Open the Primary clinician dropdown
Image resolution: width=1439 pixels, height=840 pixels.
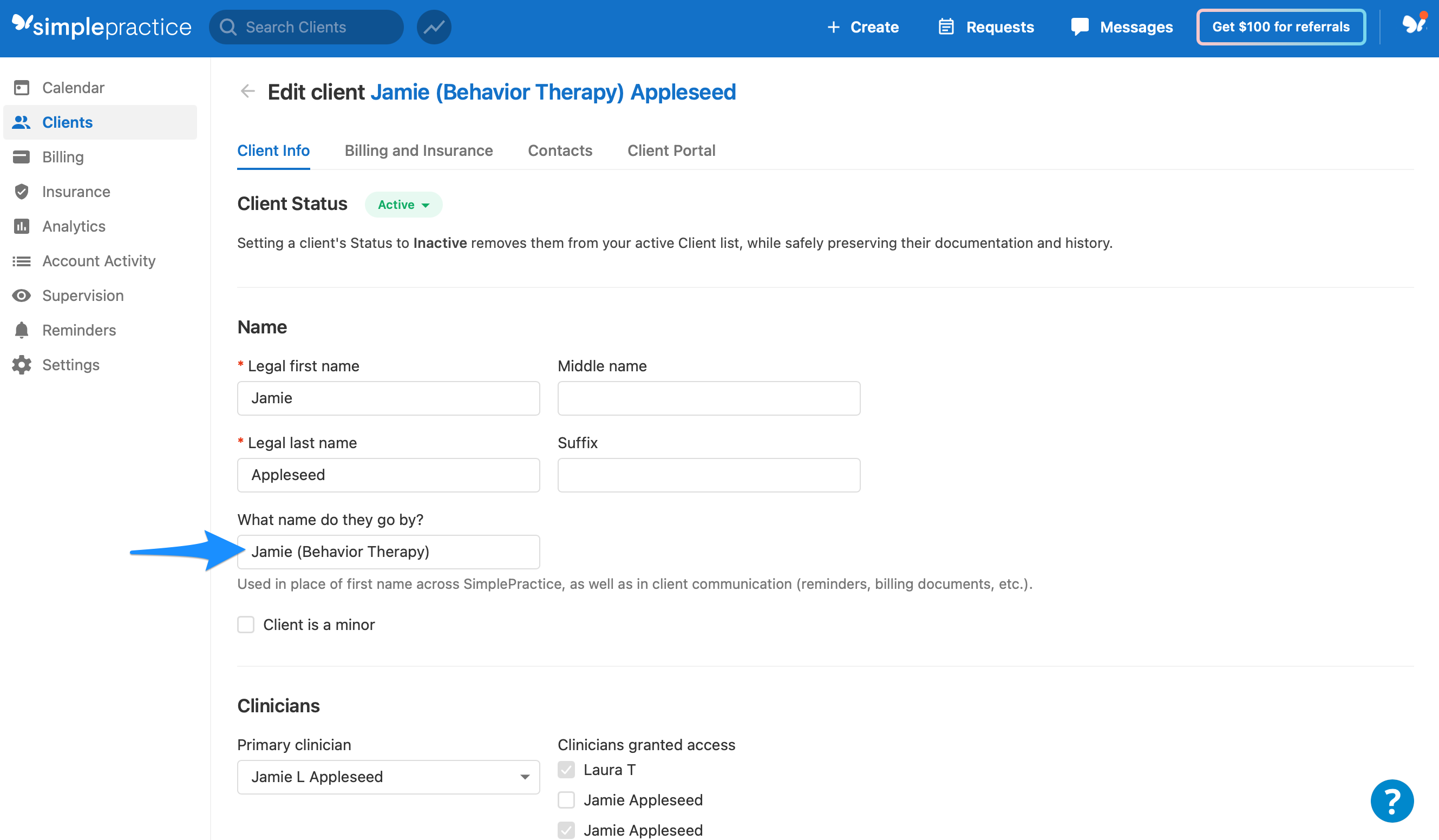click(x=388, y=777)
